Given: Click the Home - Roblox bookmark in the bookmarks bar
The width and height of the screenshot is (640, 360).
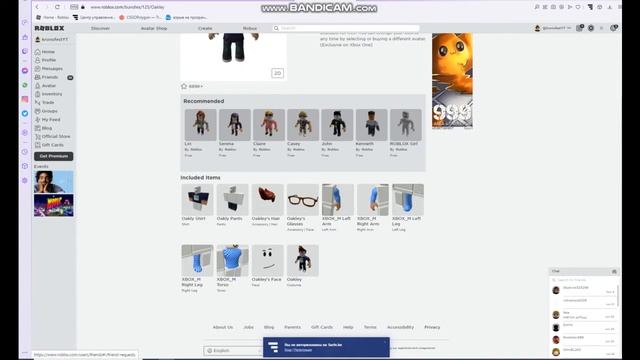Looking at the screenshot, I should pyautogui.click(x=53, y=18).
